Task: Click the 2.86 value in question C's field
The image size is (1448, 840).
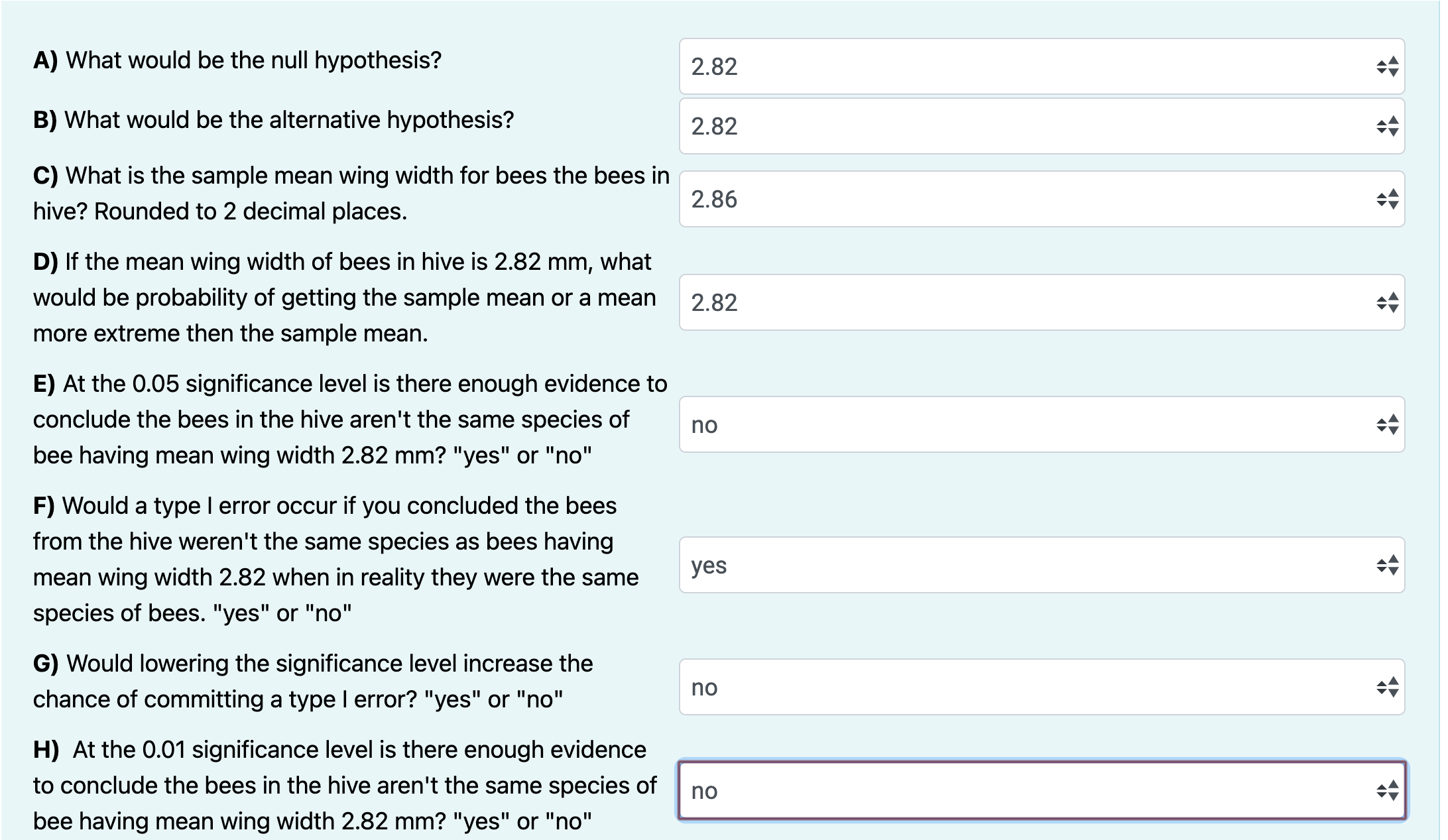Action: [714, 198]
